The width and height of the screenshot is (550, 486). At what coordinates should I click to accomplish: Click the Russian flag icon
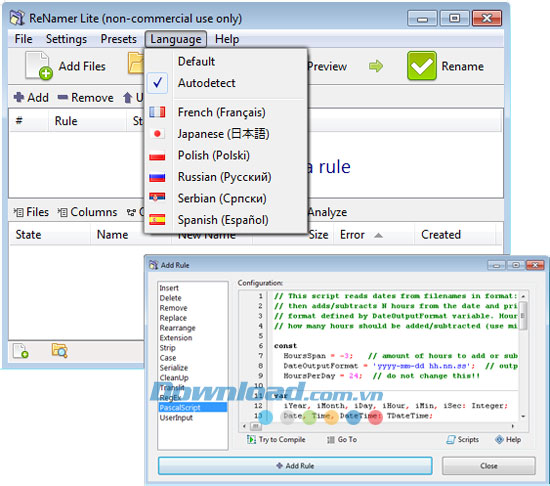[x=157, y=177]
